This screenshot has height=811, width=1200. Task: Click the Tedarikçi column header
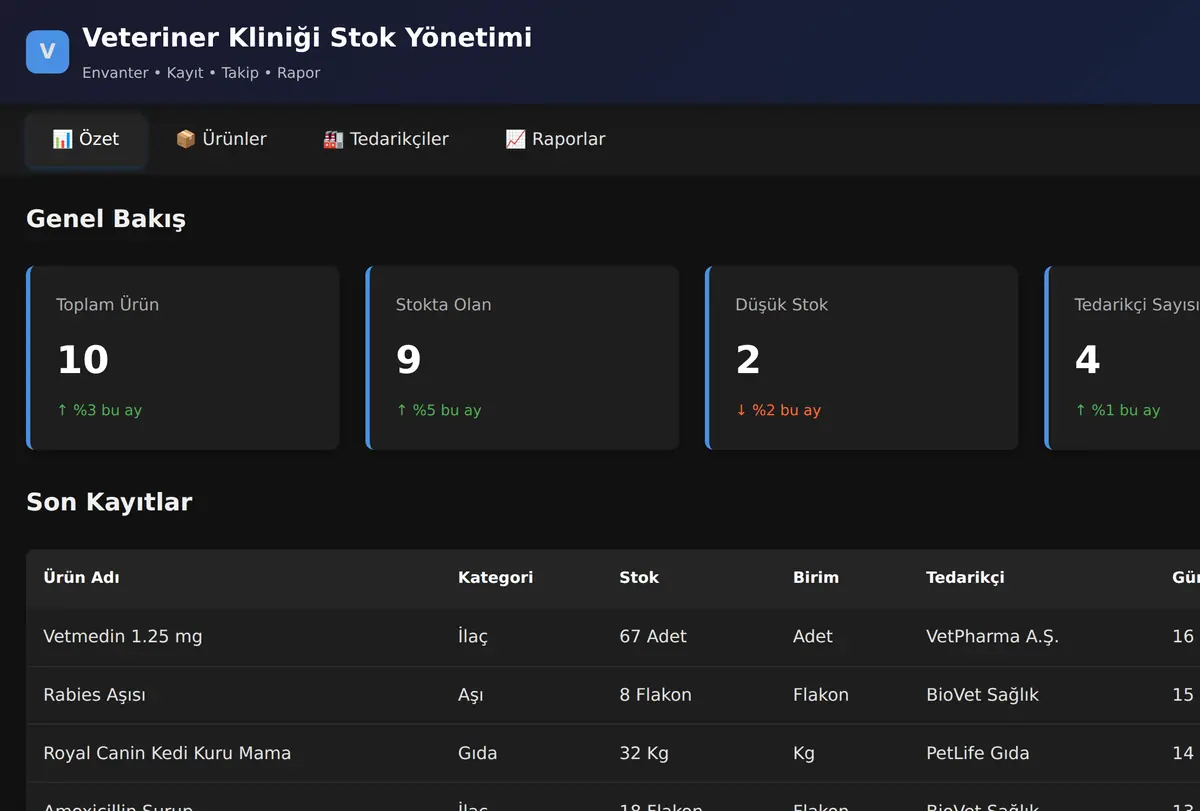[965, 577]
